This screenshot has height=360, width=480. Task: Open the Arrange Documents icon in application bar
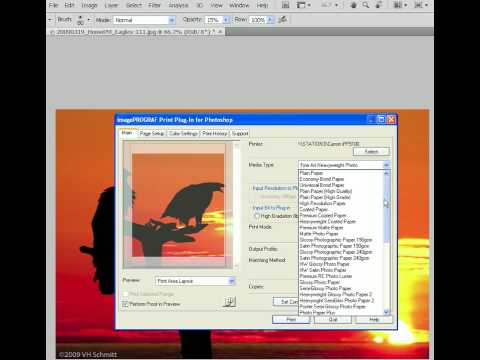click(x=400, y=5)
